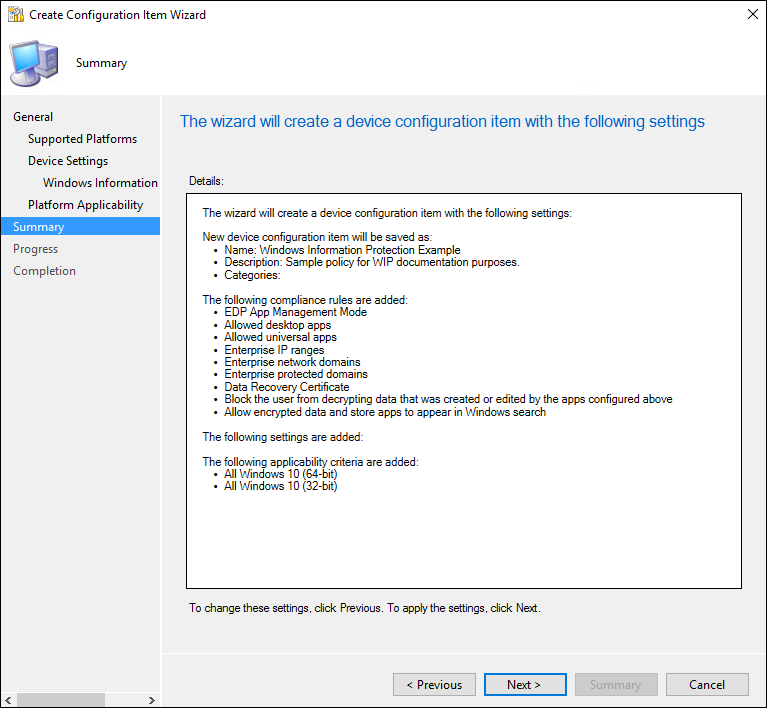Screen dimensions: 767x708
Task: Click 'Enterprise network domains' rule
Action: point(292,362)
